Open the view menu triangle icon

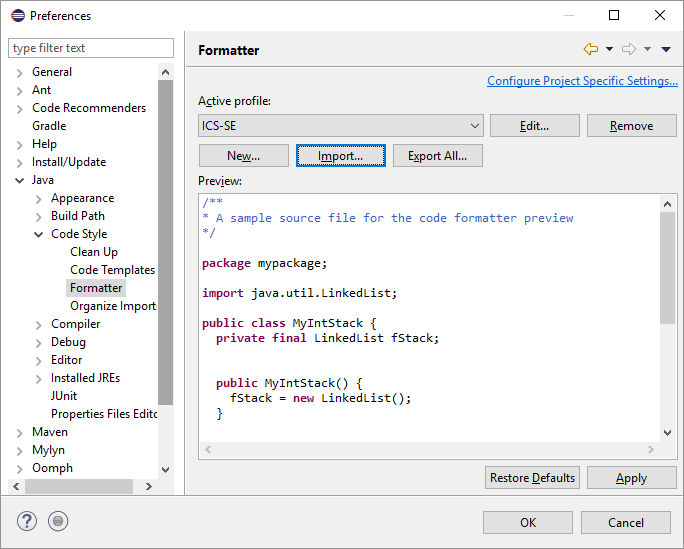point(666,49)
